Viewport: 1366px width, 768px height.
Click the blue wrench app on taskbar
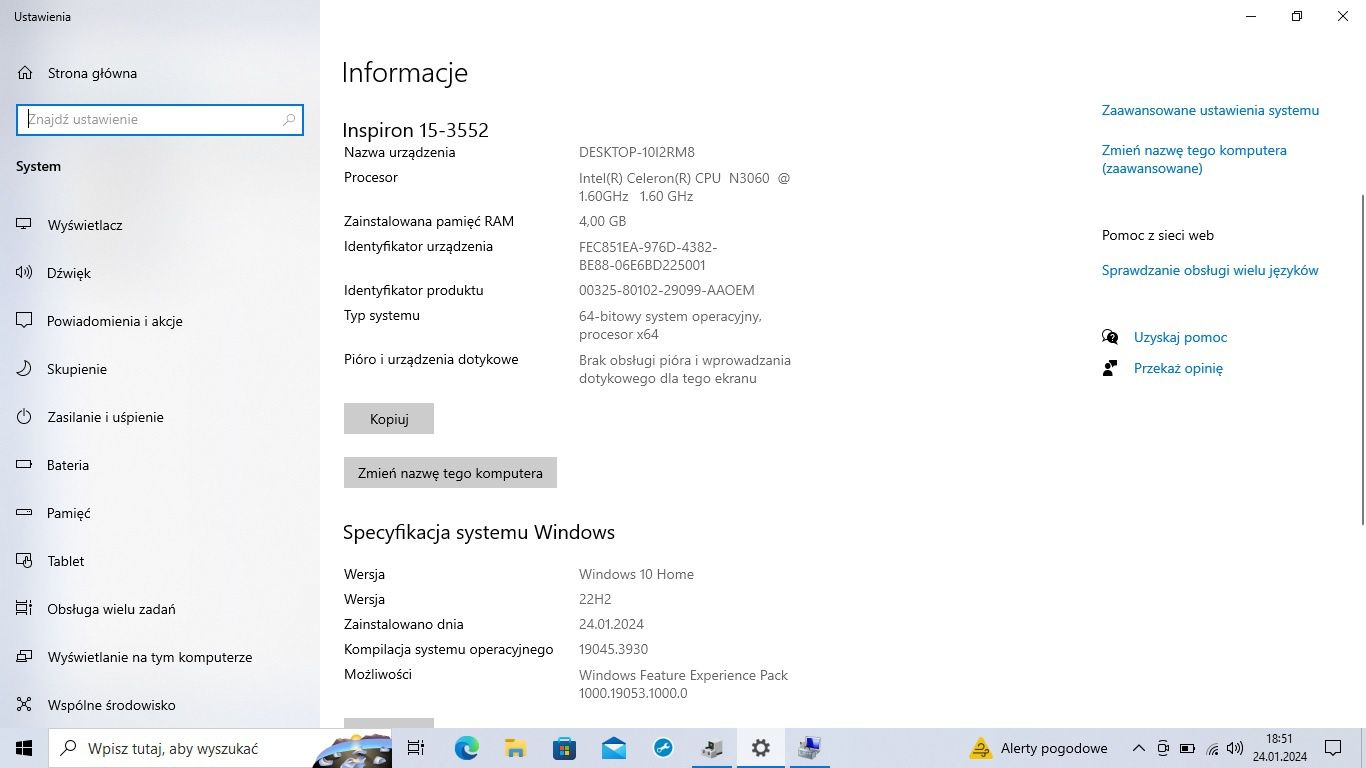[x=662, y=748]
